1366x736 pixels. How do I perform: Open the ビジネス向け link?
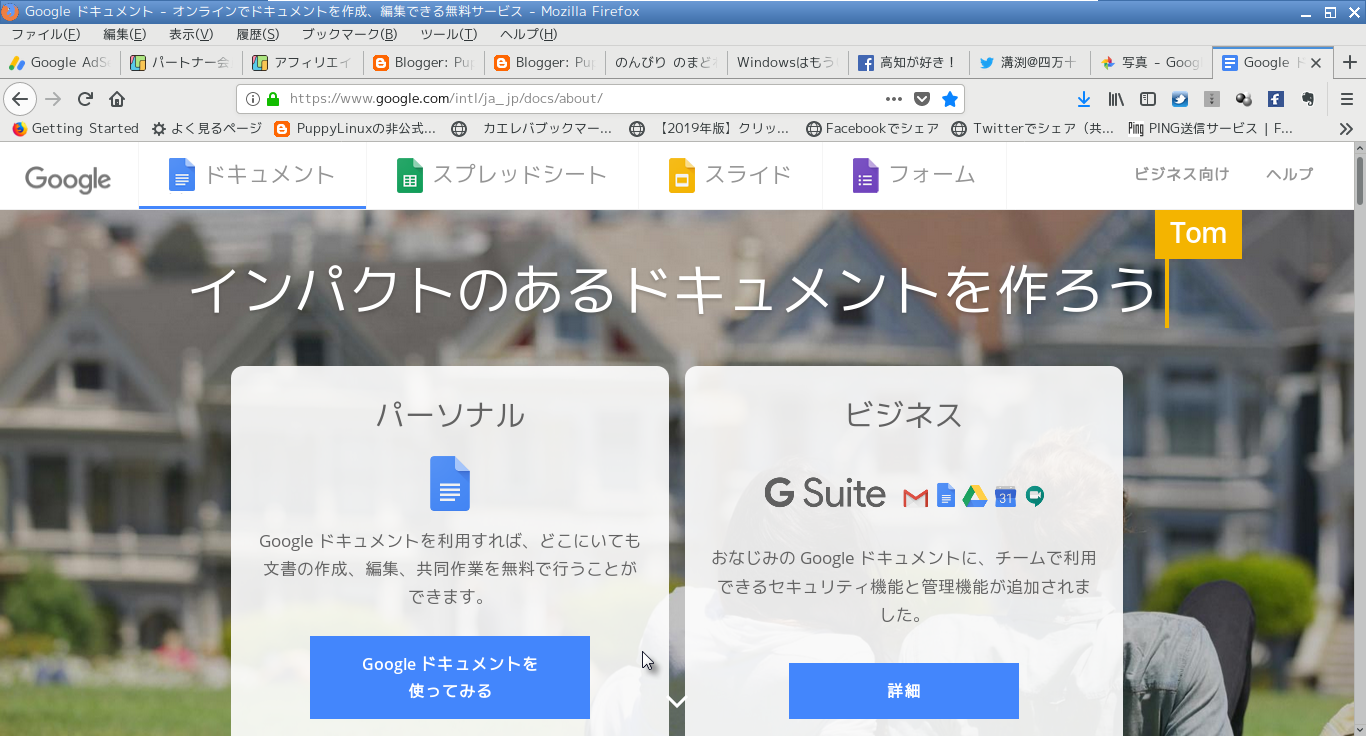[x=1181, y=174]
